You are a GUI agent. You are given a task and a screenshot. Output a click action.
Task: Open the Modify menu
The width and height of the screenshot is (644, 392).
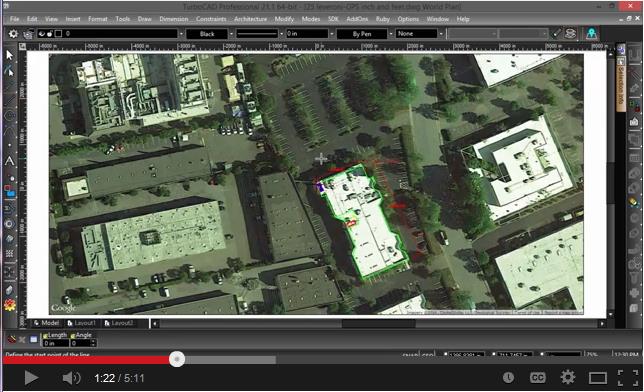coord(284,19)
